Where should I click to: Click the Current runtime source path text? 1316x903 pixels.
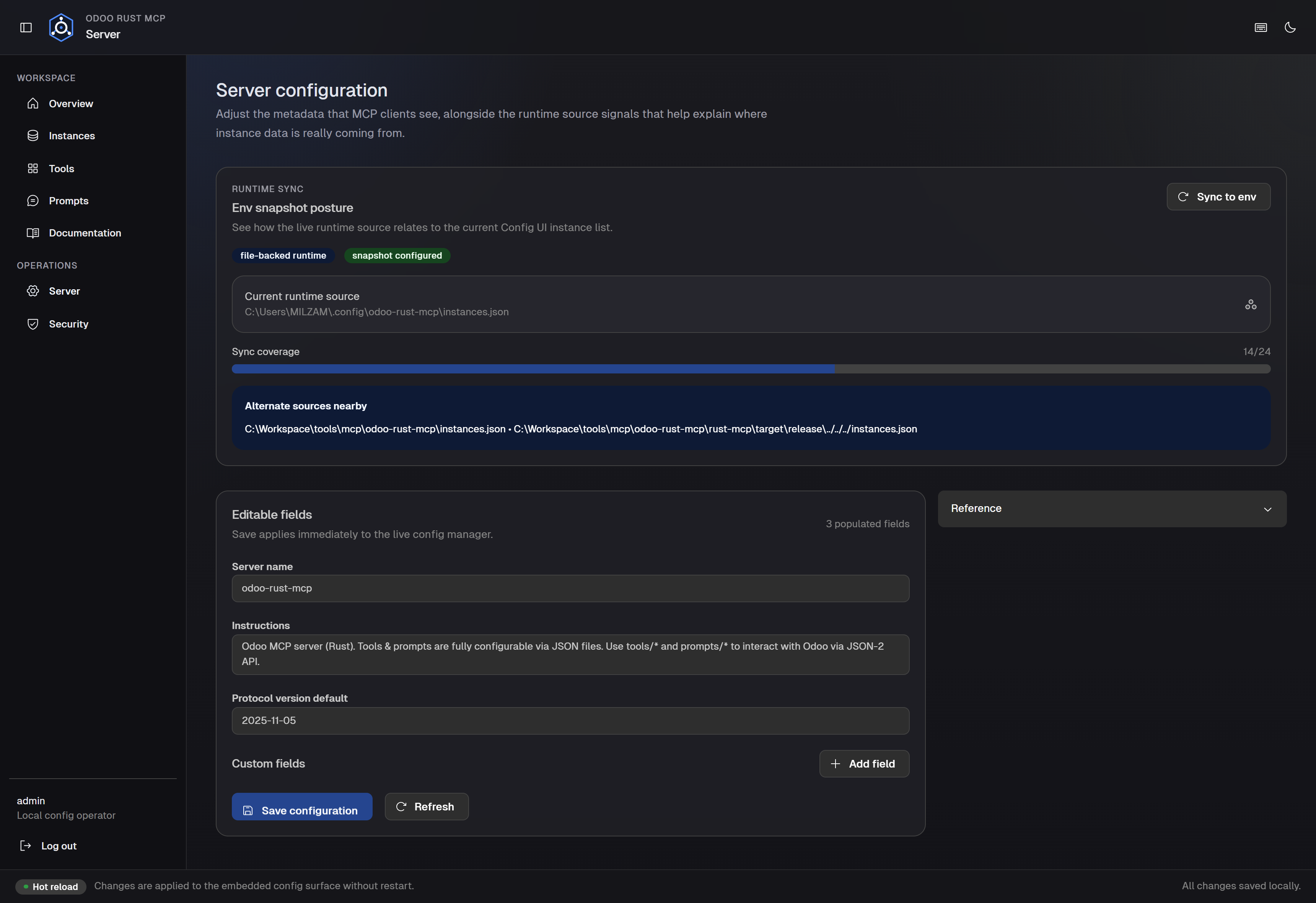point(376,312)
